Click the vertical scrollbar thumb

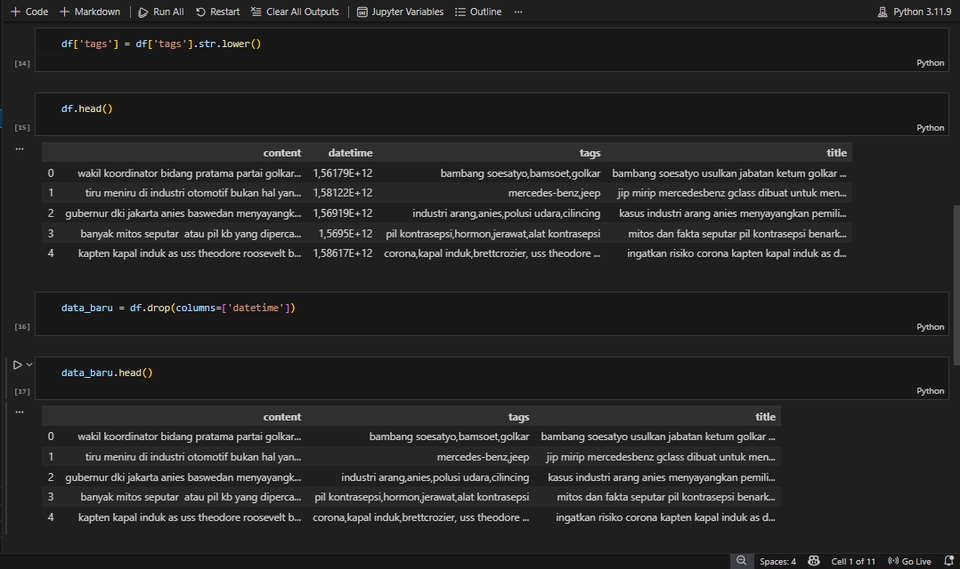tap(956, 285)
